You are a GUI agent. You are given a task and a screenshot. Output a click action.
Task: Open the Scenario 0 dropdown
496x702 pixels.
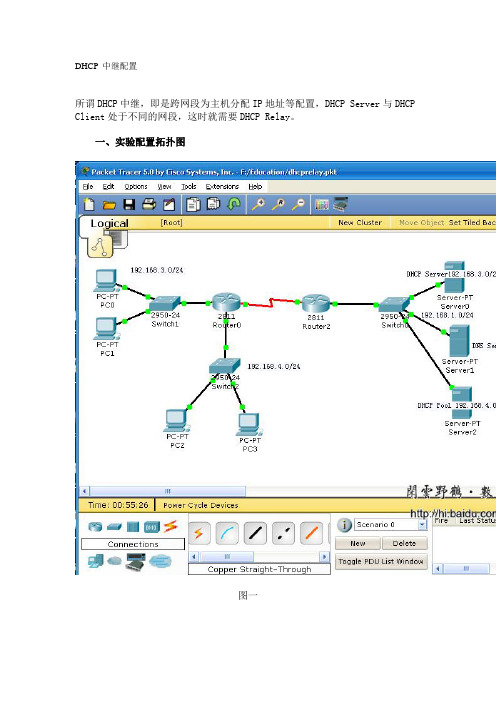coord(391,524)
